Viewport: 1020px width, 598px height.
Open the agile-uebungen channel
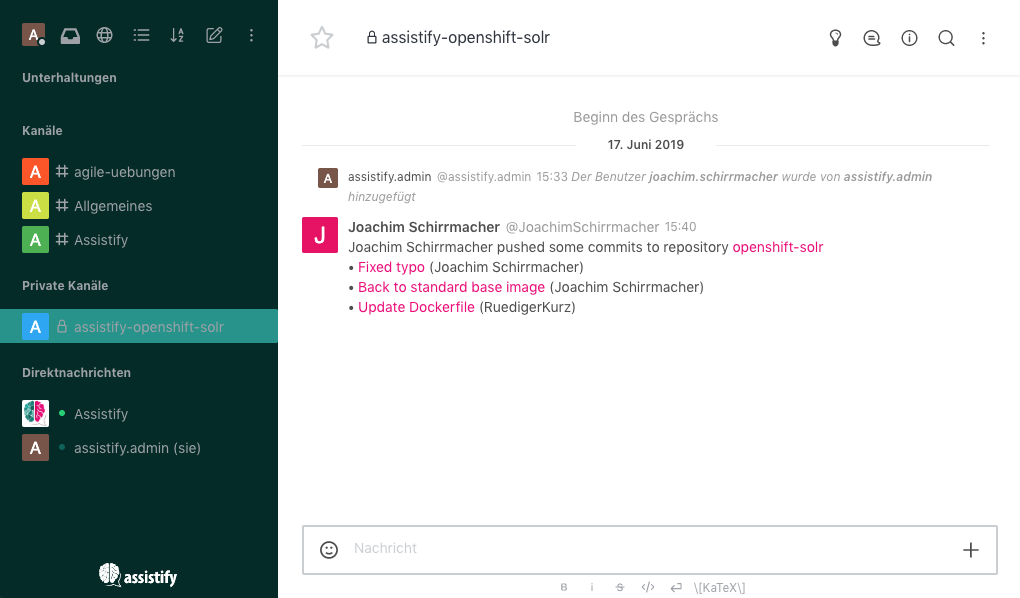139,172
